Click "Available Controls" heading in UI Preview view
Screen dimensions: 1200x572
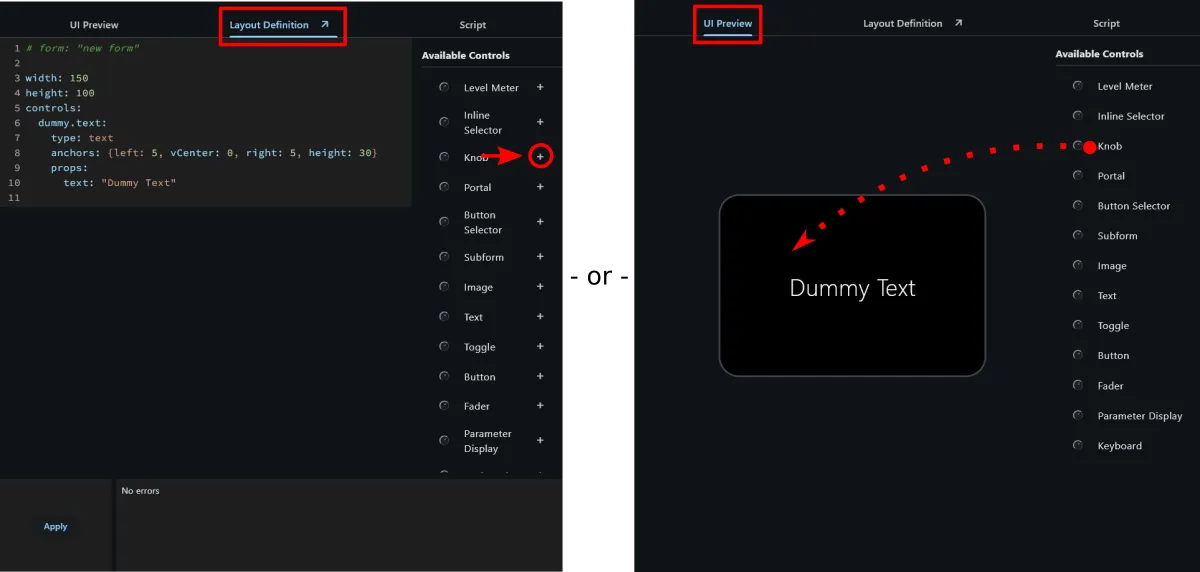pyautogui.click(x=1099, y=54)
